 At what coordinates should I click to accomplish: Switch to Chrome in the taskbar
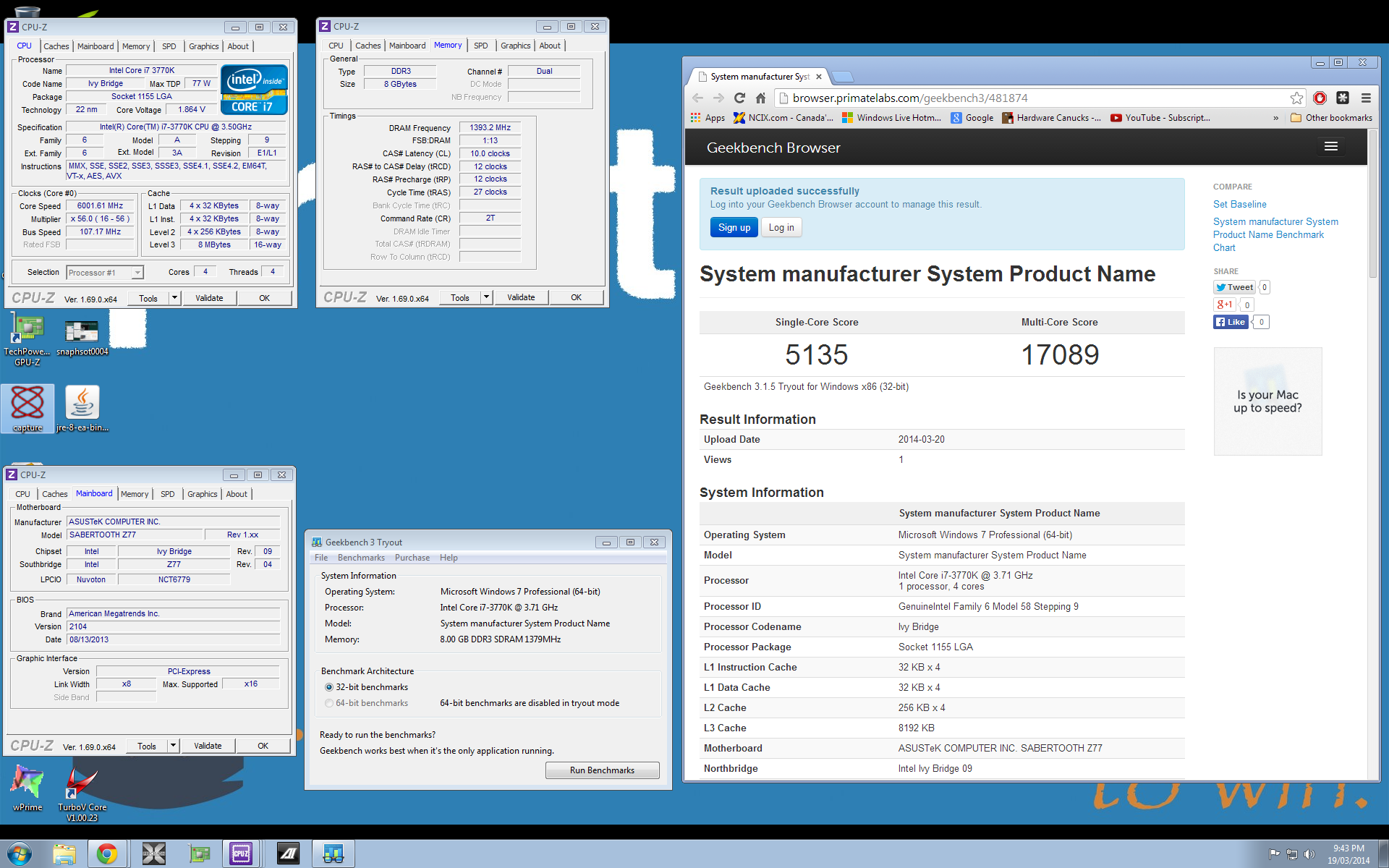[x=107, y=854]
